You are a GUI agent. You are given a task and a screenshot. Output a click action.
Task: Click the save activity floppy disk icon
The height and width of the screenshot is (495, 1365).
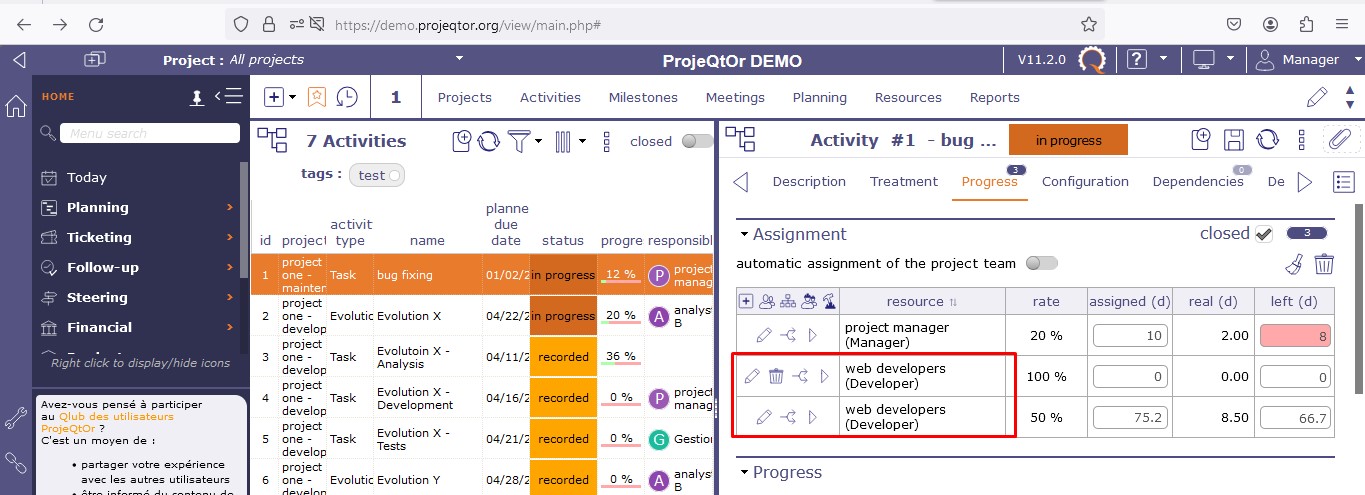(x=1234, y=140)
